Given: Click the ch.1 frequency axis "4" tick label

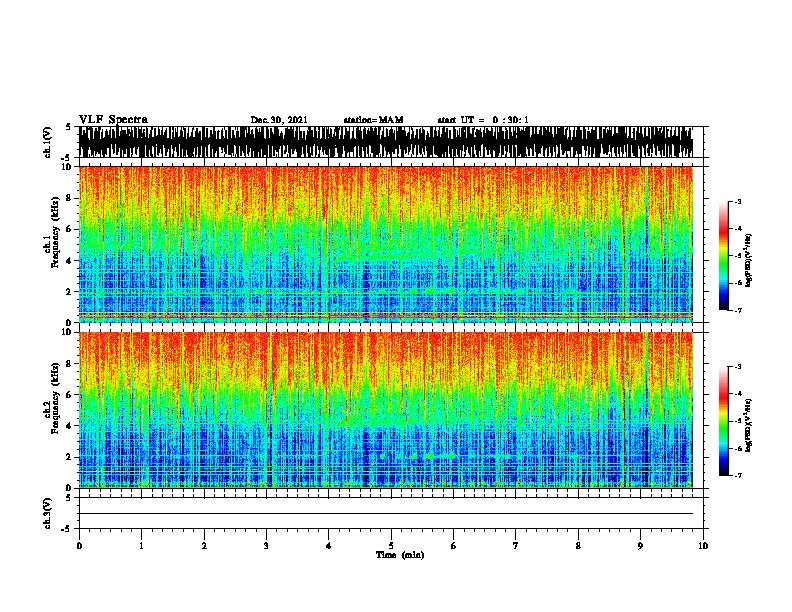Looking at the screenshot, I should coord(69,261).
